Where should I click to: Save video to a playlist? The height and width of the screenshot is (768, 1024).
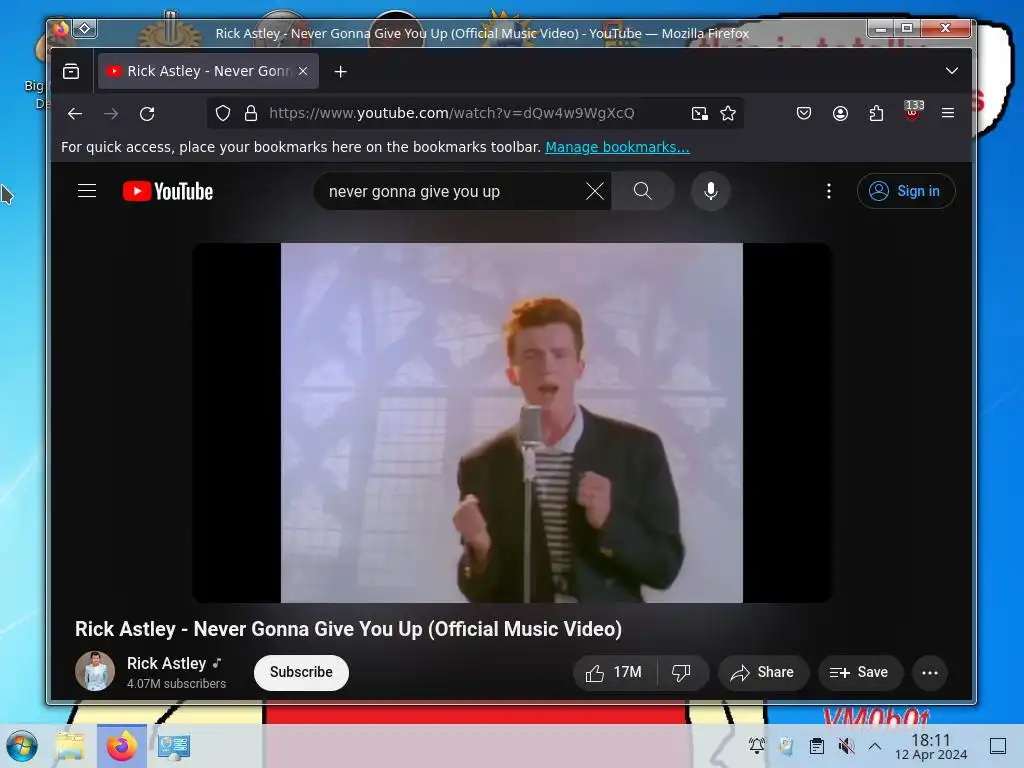tap(860, 673)
